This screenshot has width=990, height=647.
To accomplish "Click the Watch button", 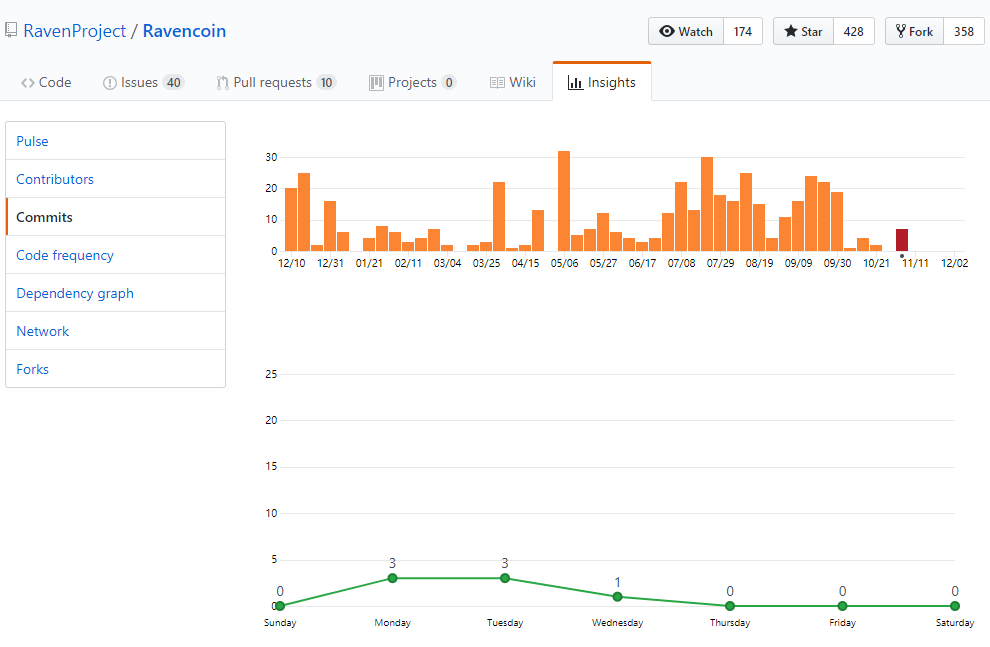I will click(x=686, y=31).
